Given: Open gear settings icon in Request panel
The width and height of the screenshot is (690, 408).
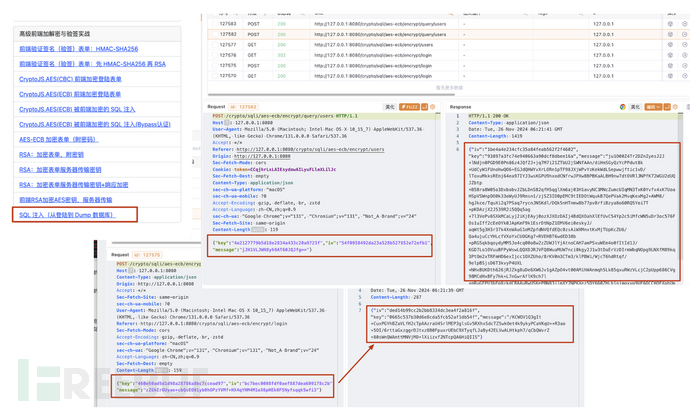Looking at the screenshot, I should point(433,107).
